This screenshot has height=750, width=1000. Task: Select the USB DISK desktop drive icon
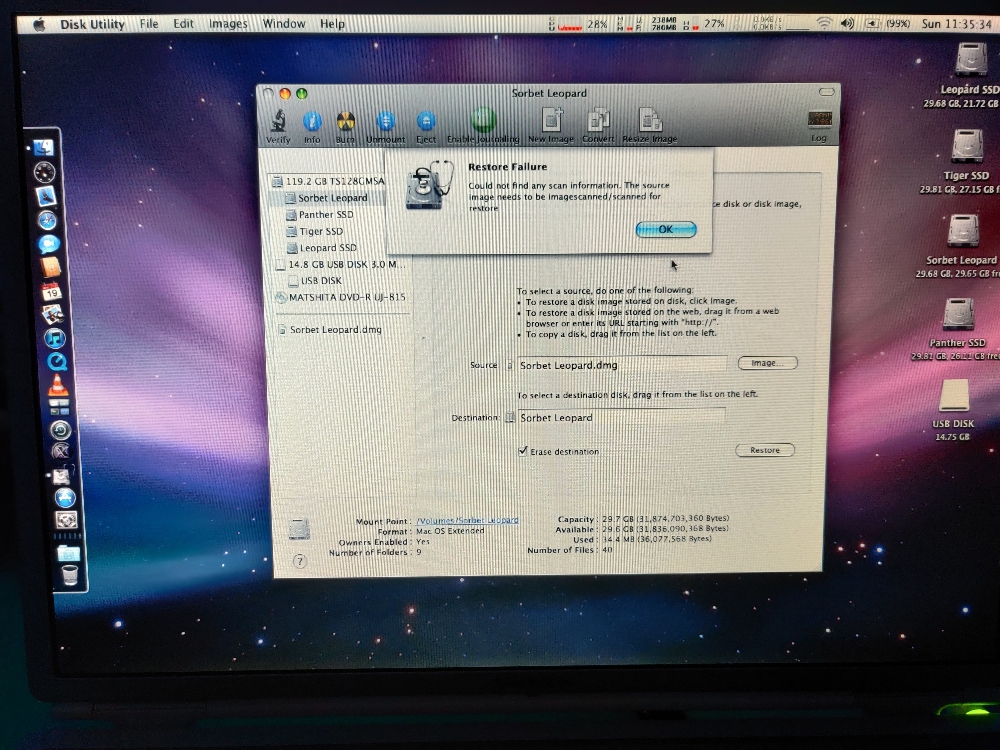click(x=954, y=395)
